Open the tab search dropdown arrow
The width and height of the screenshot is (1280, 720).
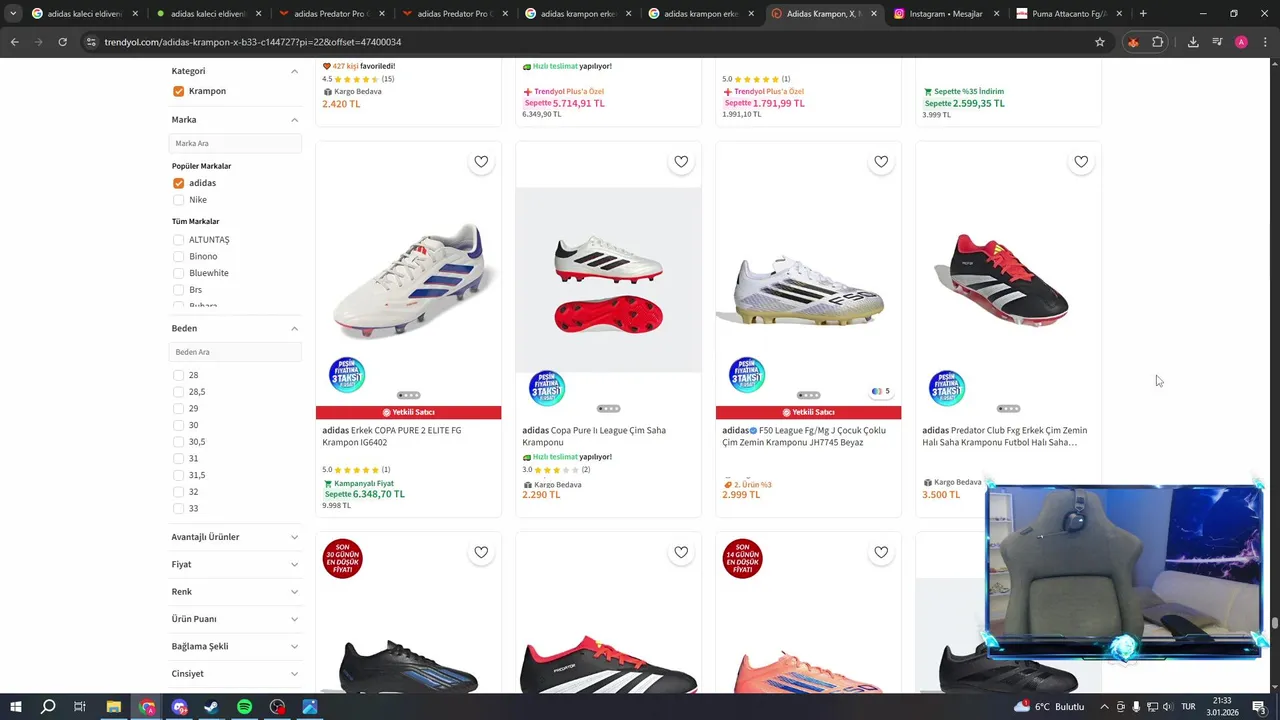pos(13,14)
